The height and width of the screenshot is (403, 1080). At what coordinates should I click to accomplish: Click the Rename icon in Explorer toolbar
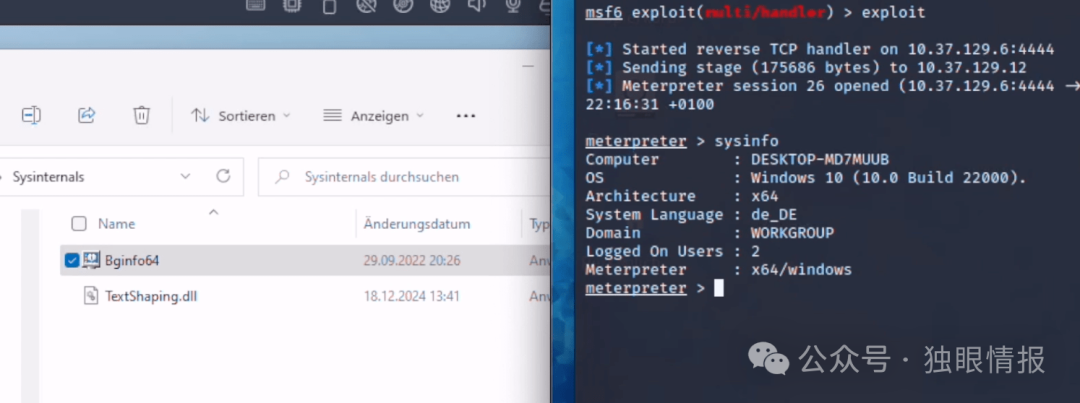tap(31, 115)
